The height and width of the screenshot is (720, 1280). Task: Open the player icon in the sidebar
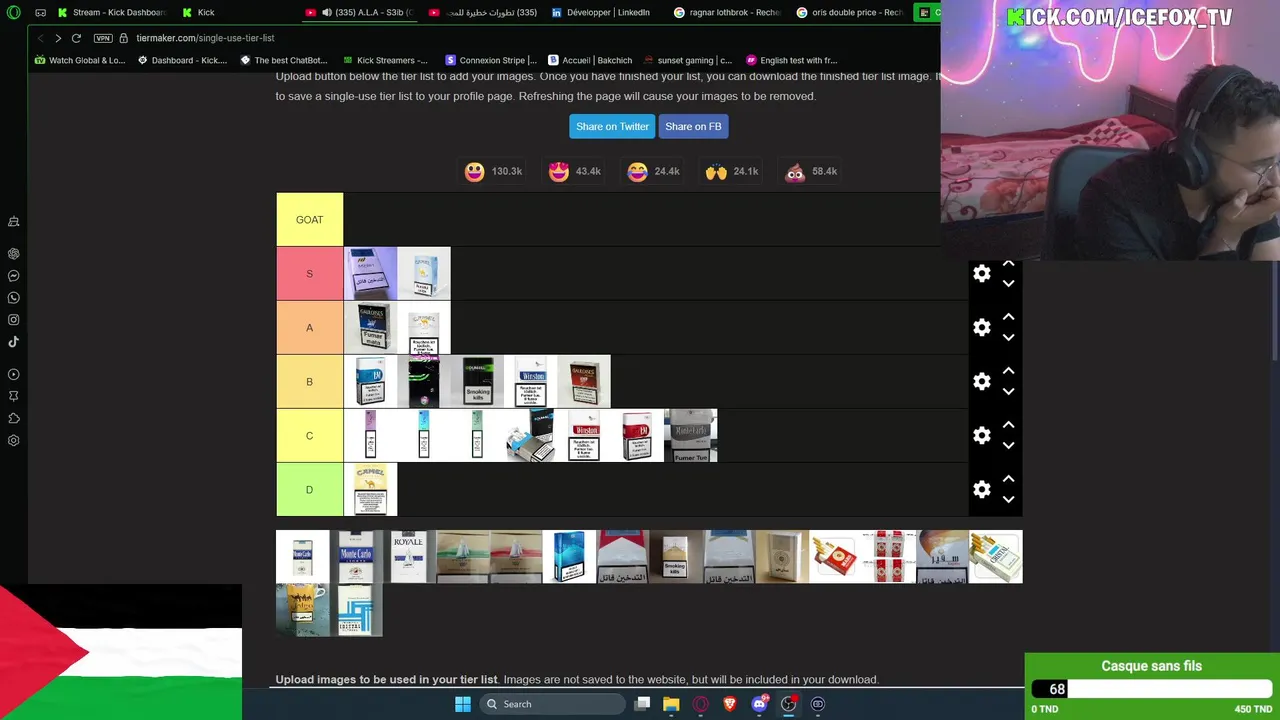14,375
